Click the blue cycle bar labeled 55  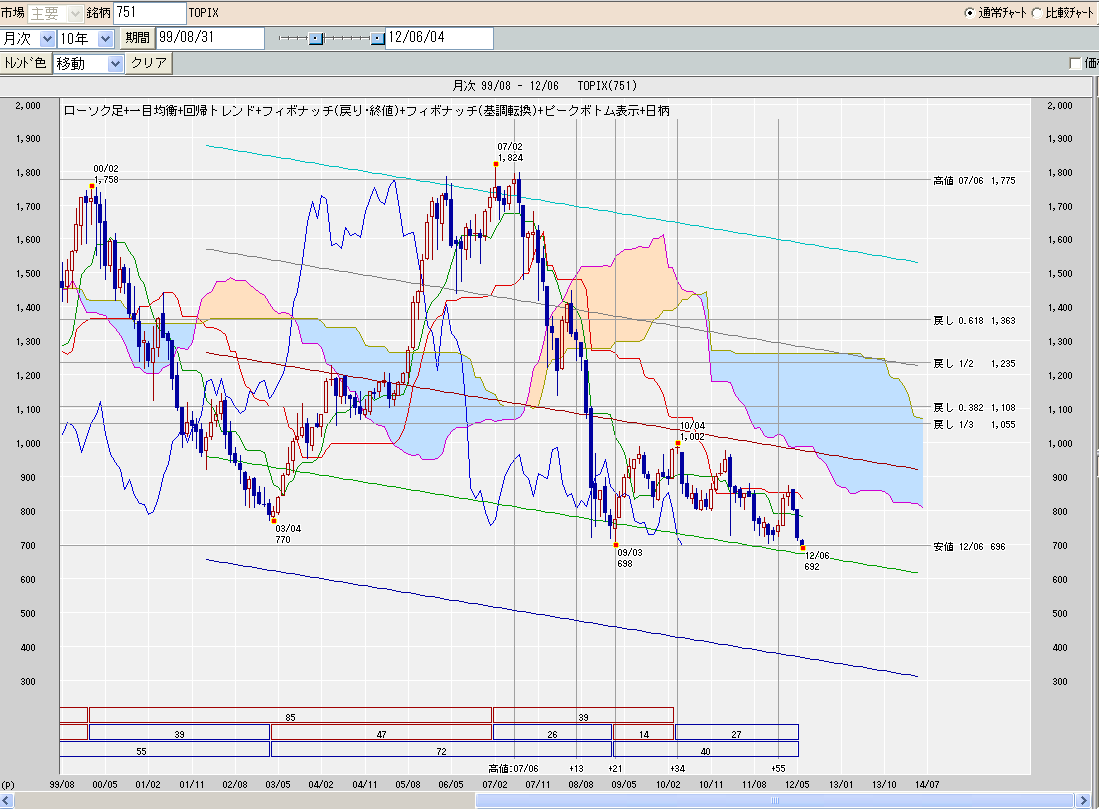coord(165,749)
